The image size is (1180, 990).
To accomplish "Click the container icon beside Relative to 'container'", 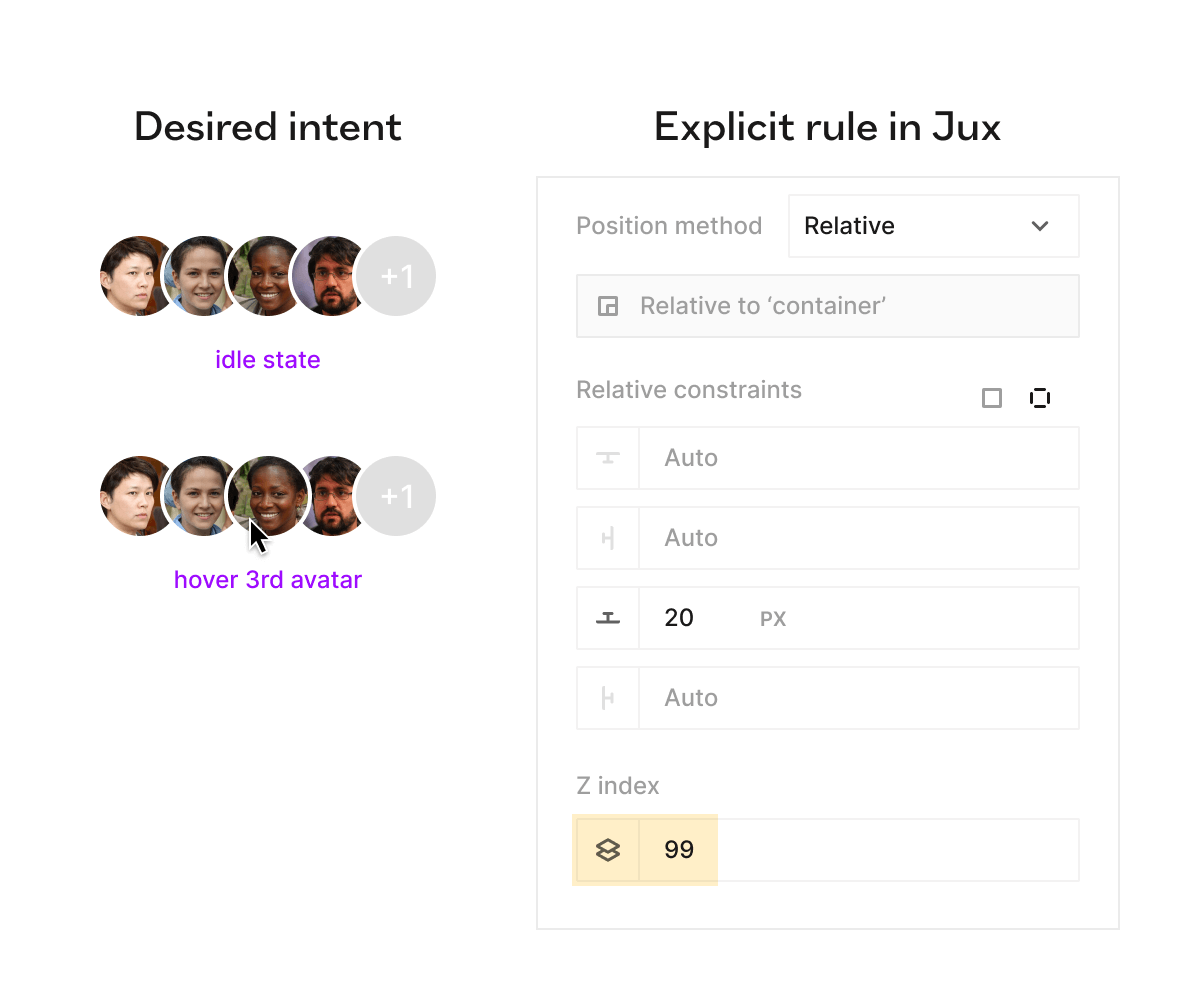I will tap(607, 306).
